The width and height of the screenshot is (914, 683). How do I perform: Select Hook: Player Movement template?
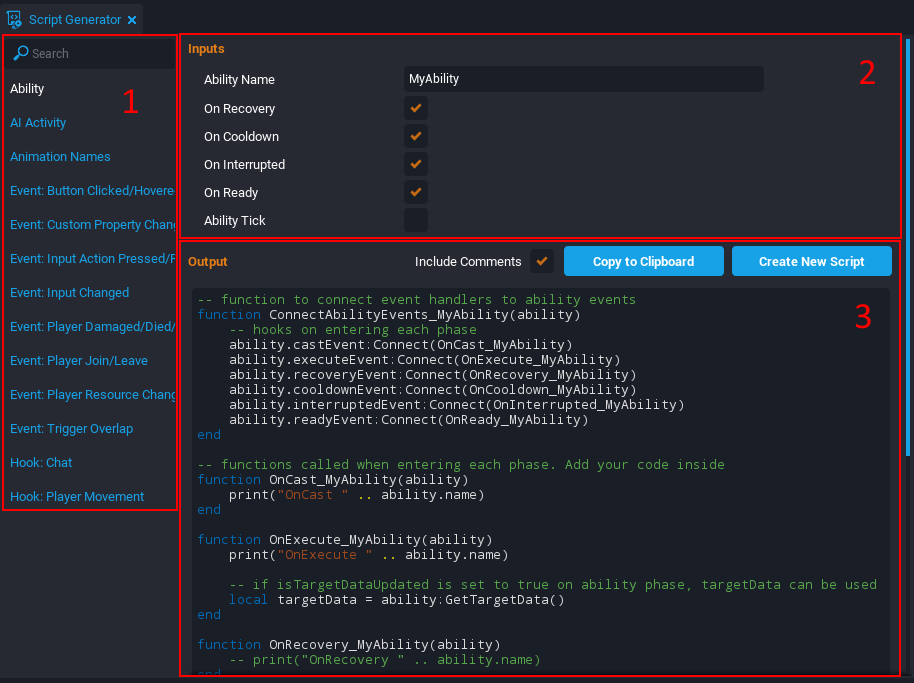(77, 497)
